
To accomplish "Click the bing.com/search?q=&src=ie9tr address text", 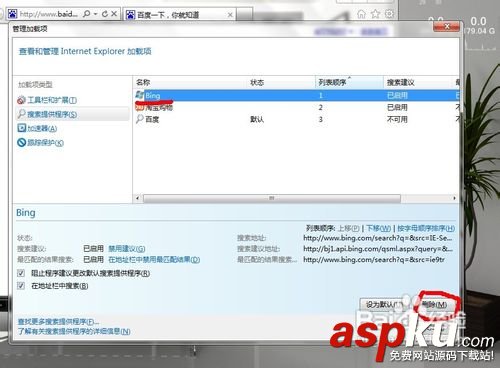I will [374, 259].
